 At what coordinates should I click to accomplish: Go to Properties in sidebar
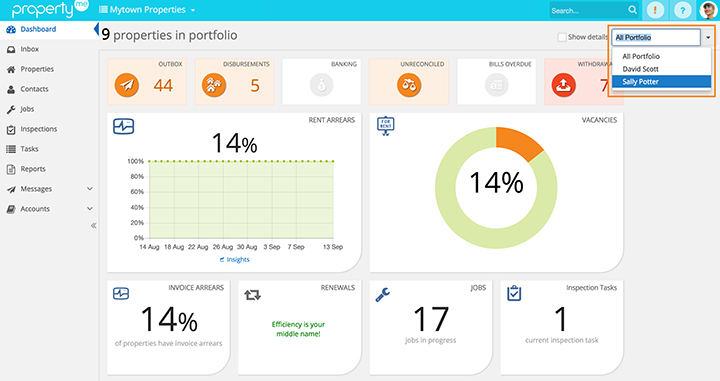click(37, 69)
